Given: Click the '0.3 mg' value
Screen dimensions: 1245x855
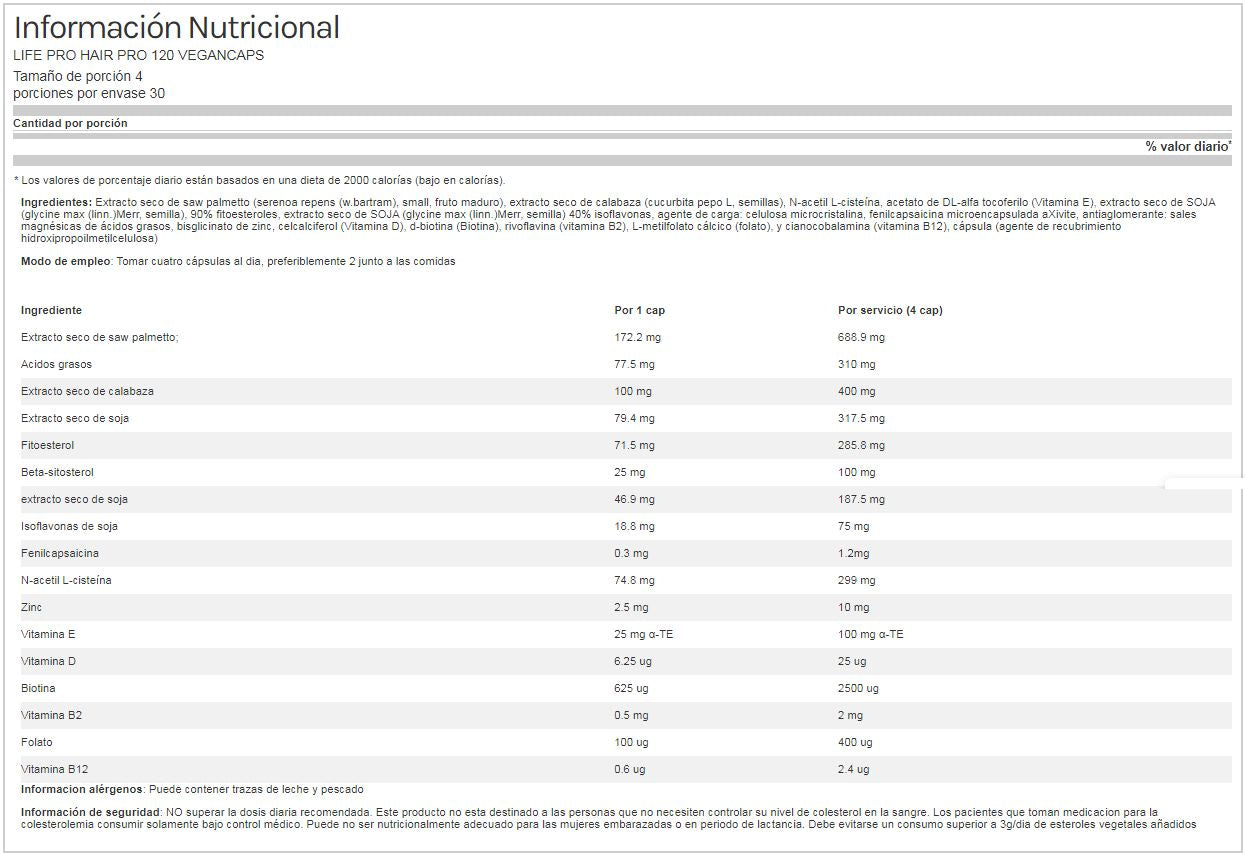Looking at the screenshot, I should (x=631, y=553).
